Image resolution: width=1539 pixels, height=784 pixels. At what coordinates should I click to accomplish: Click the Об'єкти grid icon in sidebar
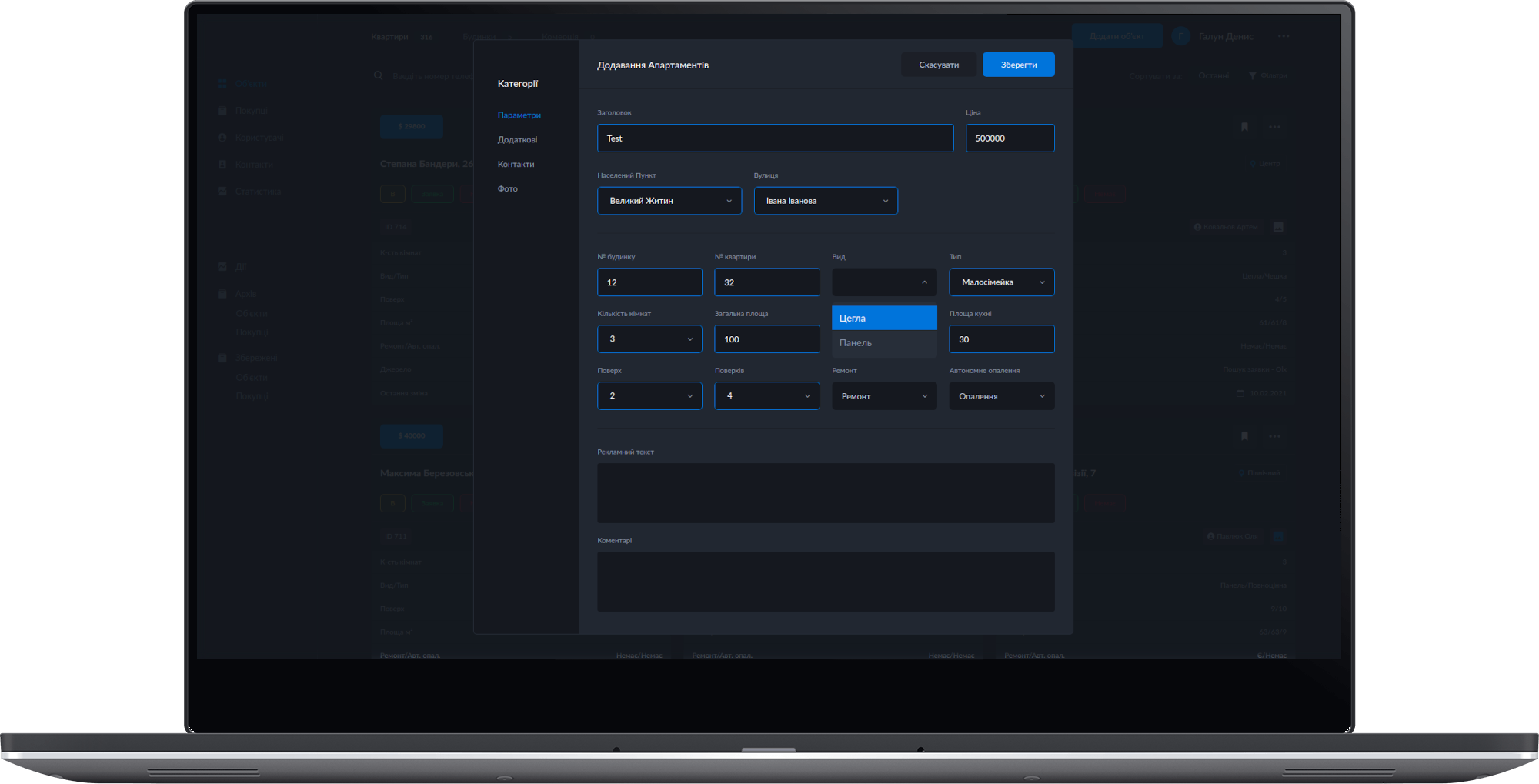point(222,83)
